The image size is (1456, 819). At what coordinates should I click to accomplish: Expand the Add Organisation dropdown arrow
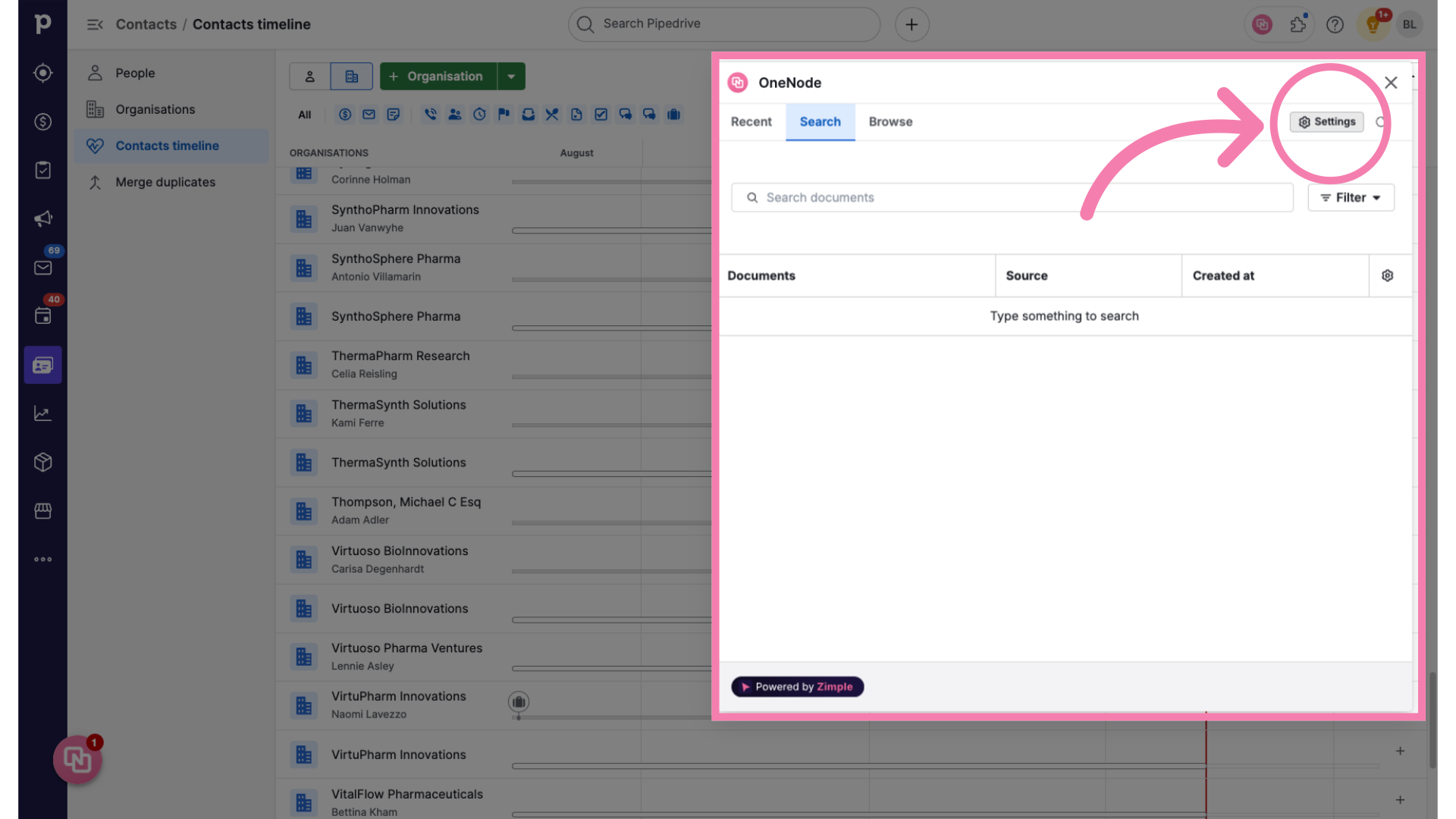click(511, 76)
